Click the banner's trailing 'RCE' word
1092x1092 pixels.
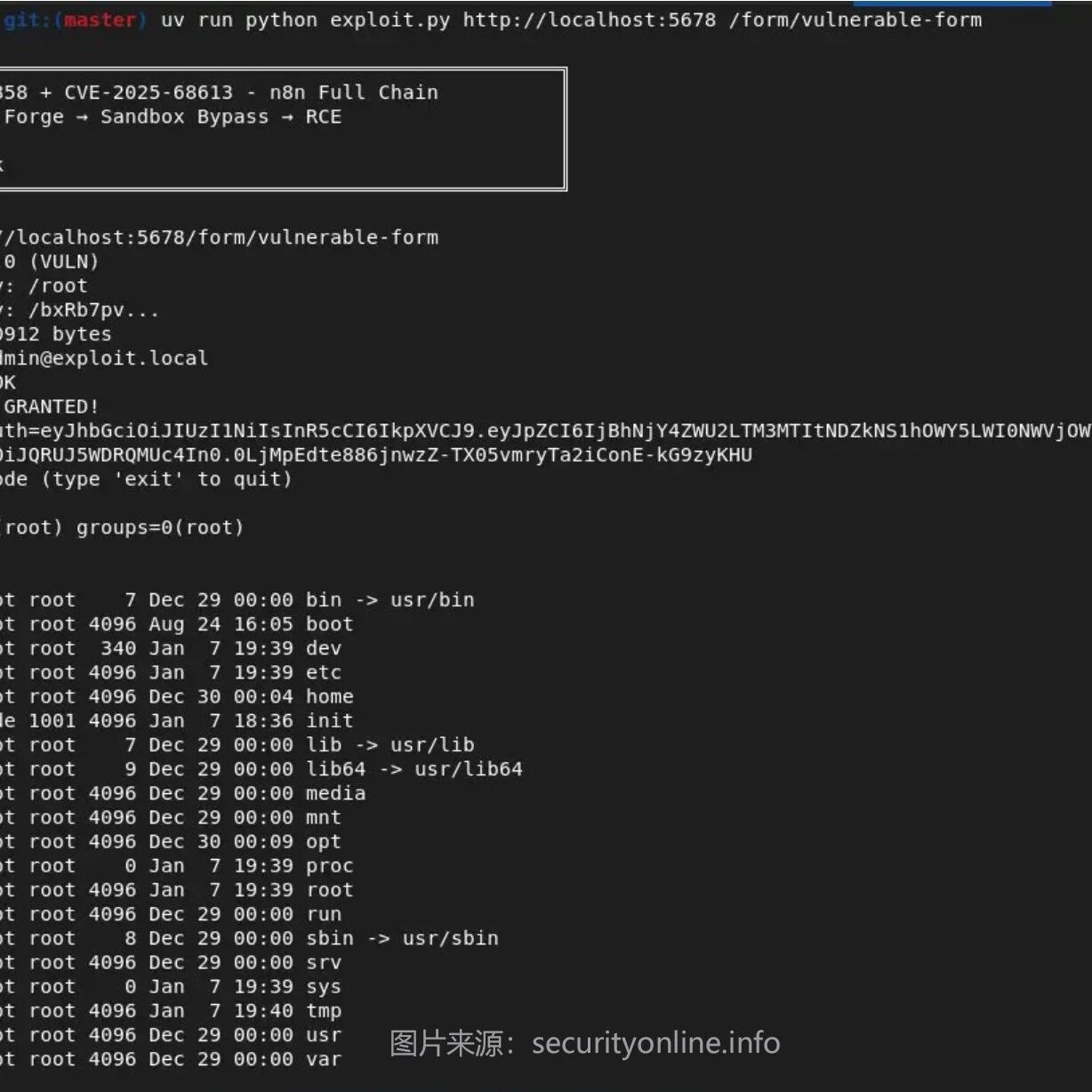[324, 116]
